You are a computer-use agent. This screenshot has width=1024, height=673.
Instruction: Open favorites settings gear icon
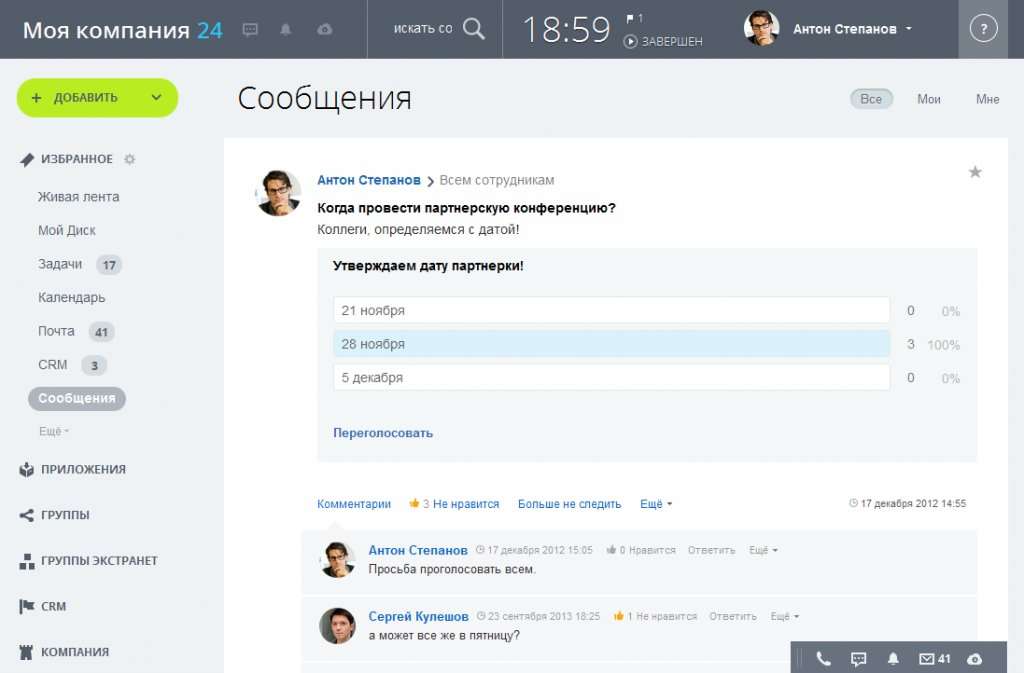coord(129,159)
